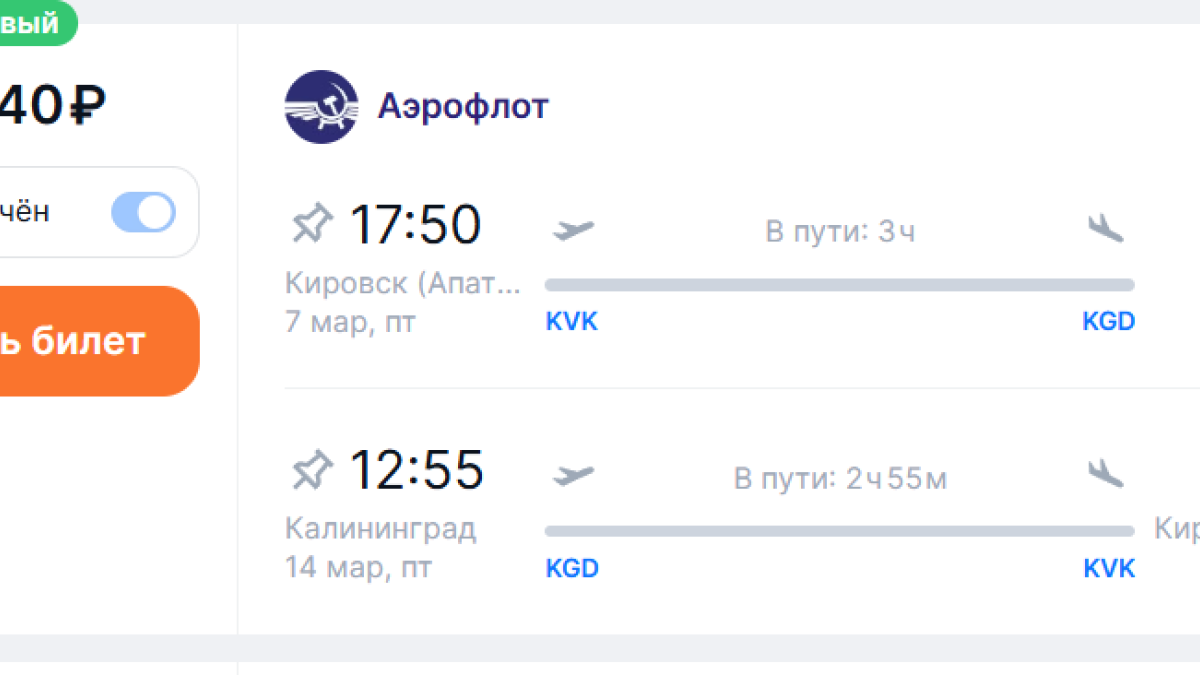Click the Калининград departure city label
This screenshot has width=1200, height=675.
pyautogui.click(x=380, y=529)
